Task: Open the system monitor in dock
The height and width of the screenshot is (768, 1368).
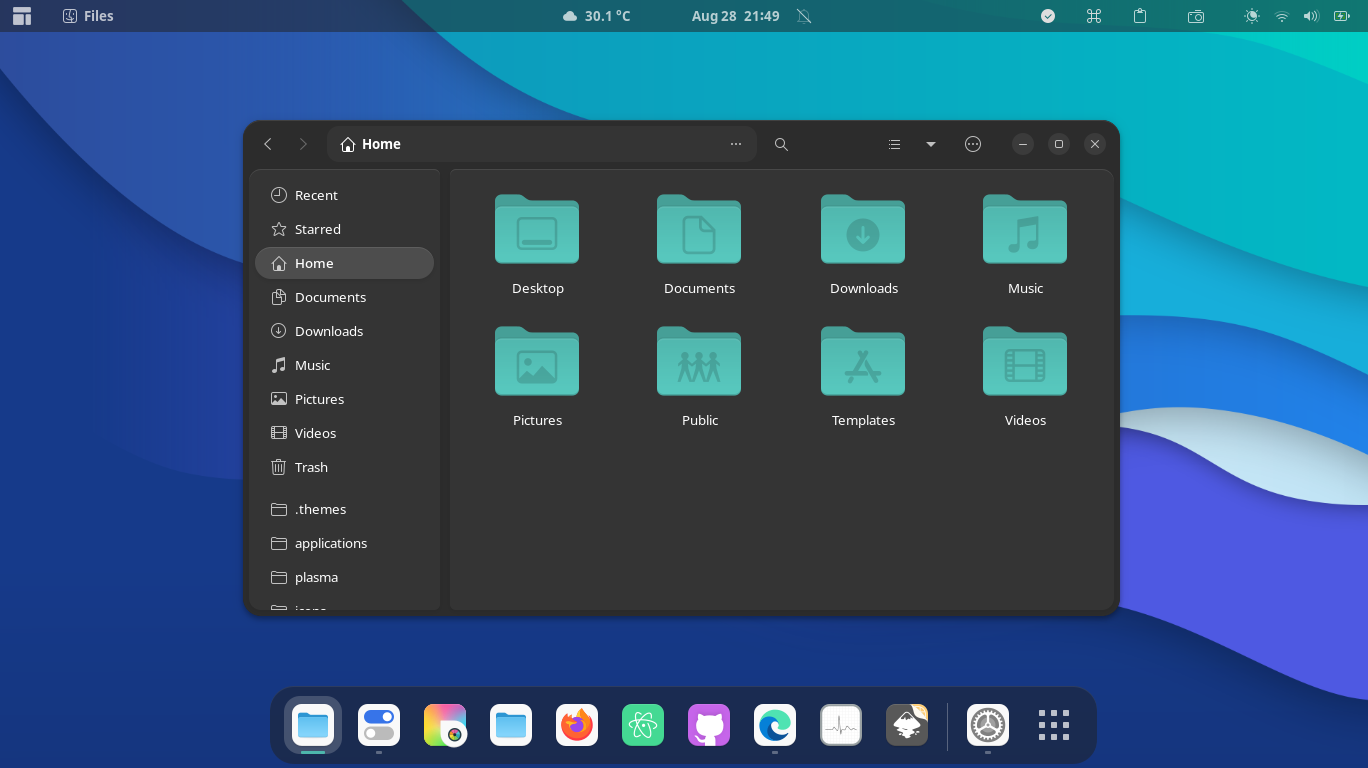Action: tap(841, 725)
